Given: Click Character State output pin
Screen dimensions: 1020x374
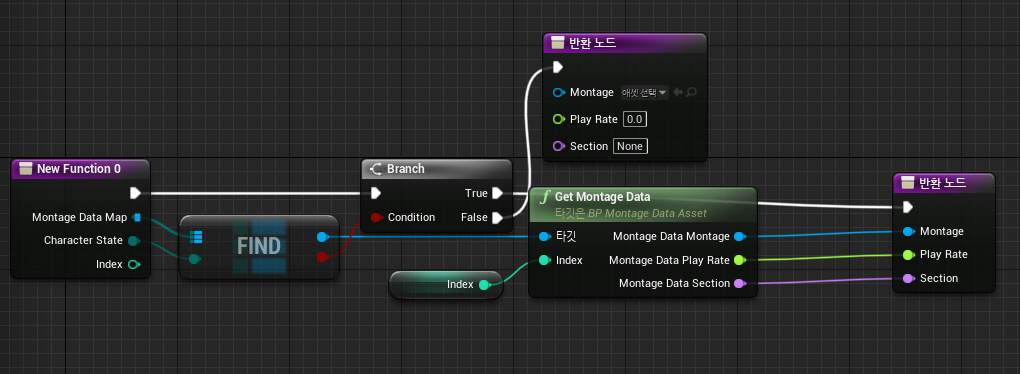Looking at the screenshot, I should click(133, 241).
